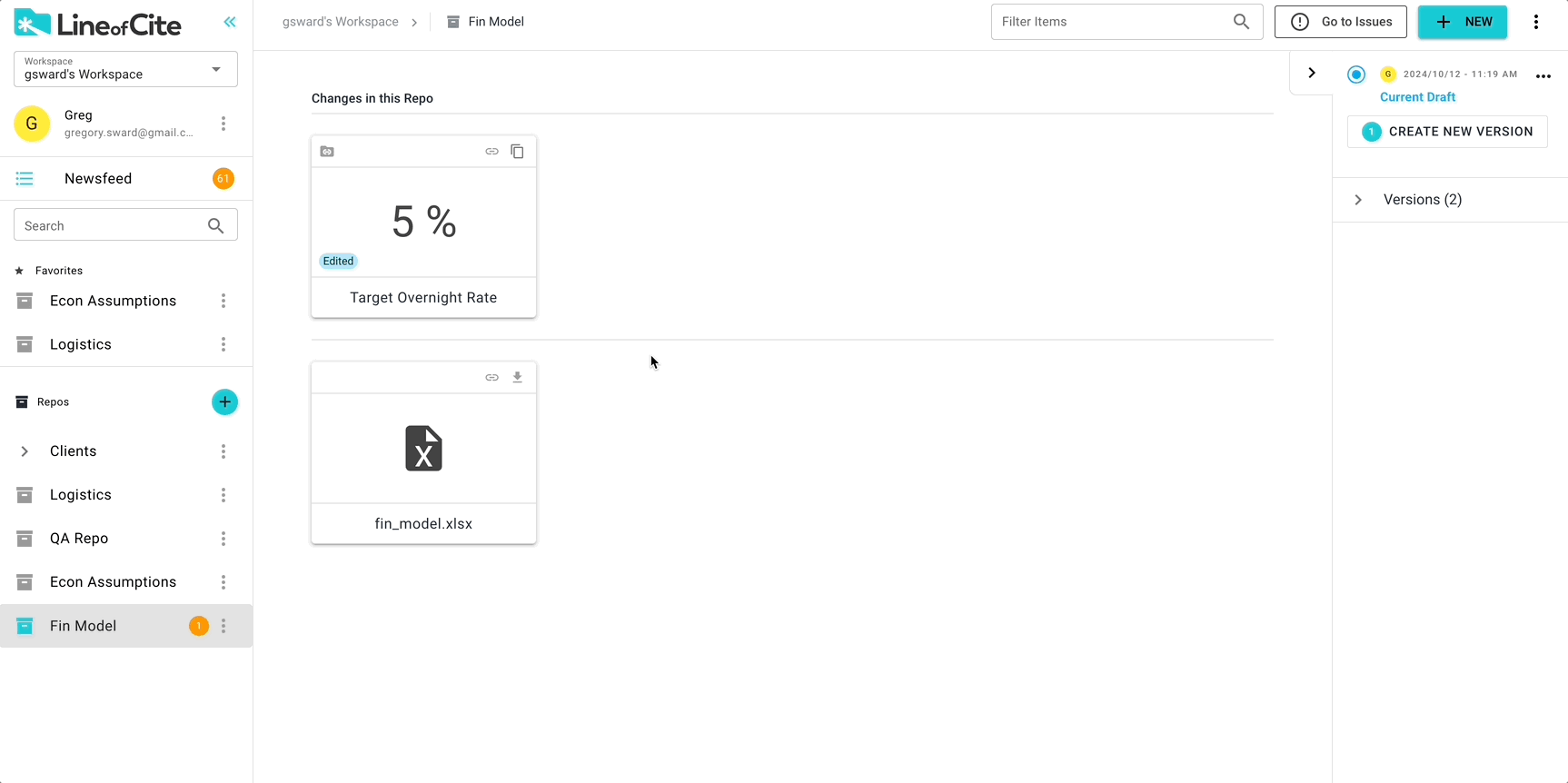
Task: Add a new repo with plus icon
Action: (x=224, y=402)
